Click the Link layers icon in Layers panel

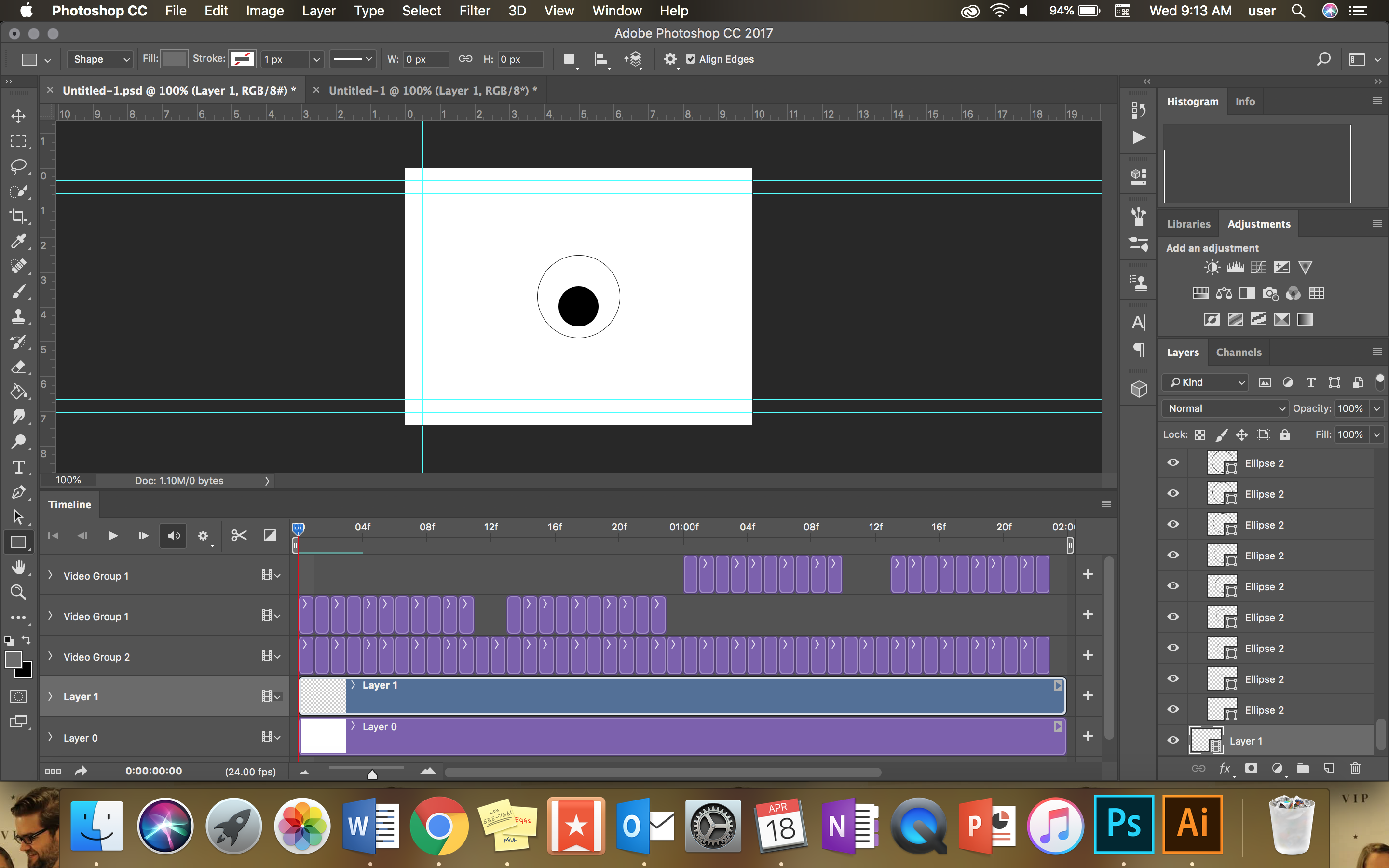point(1198,769)
